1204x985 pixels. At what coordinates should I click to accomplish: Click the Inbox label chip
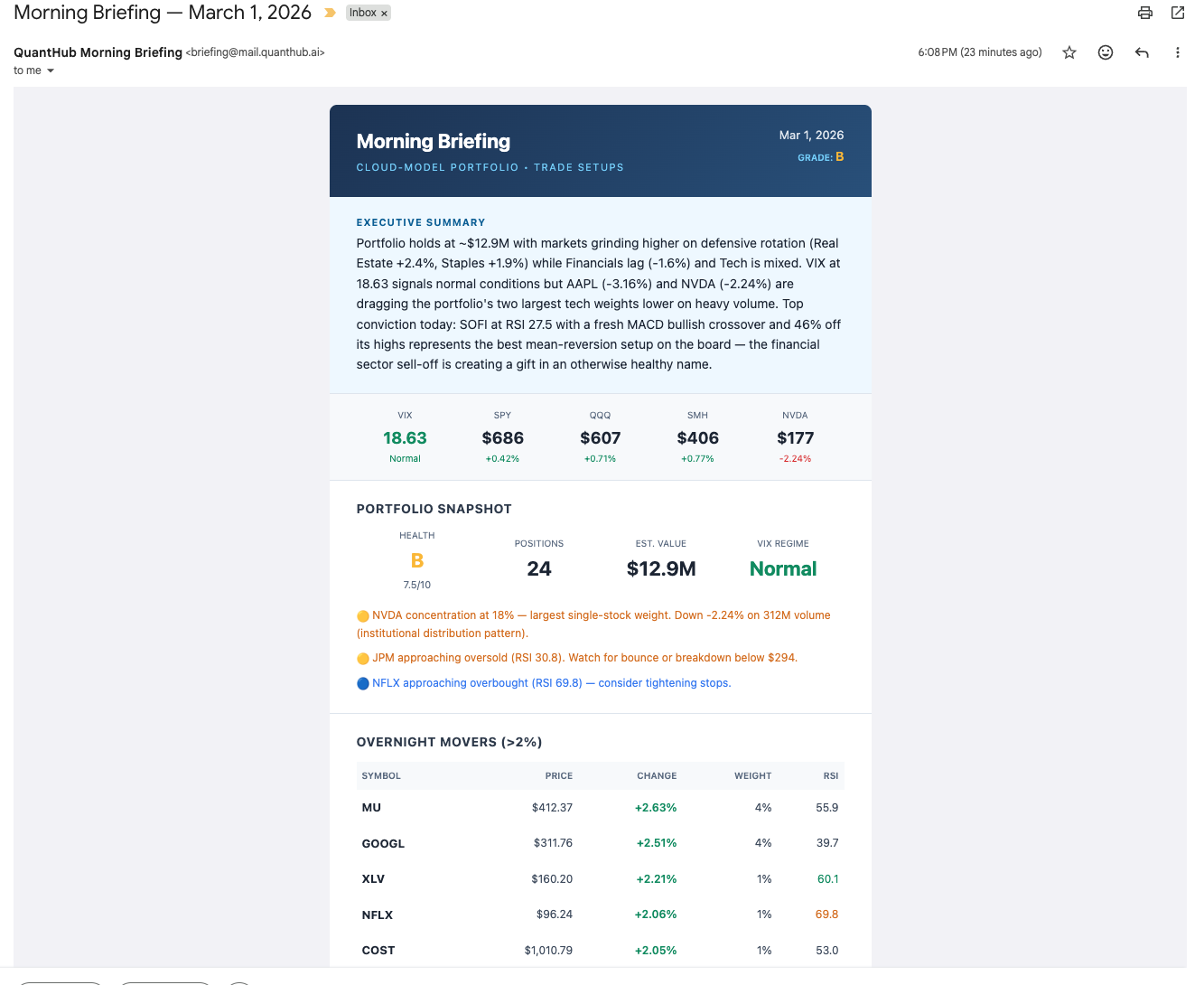(364, 13)
